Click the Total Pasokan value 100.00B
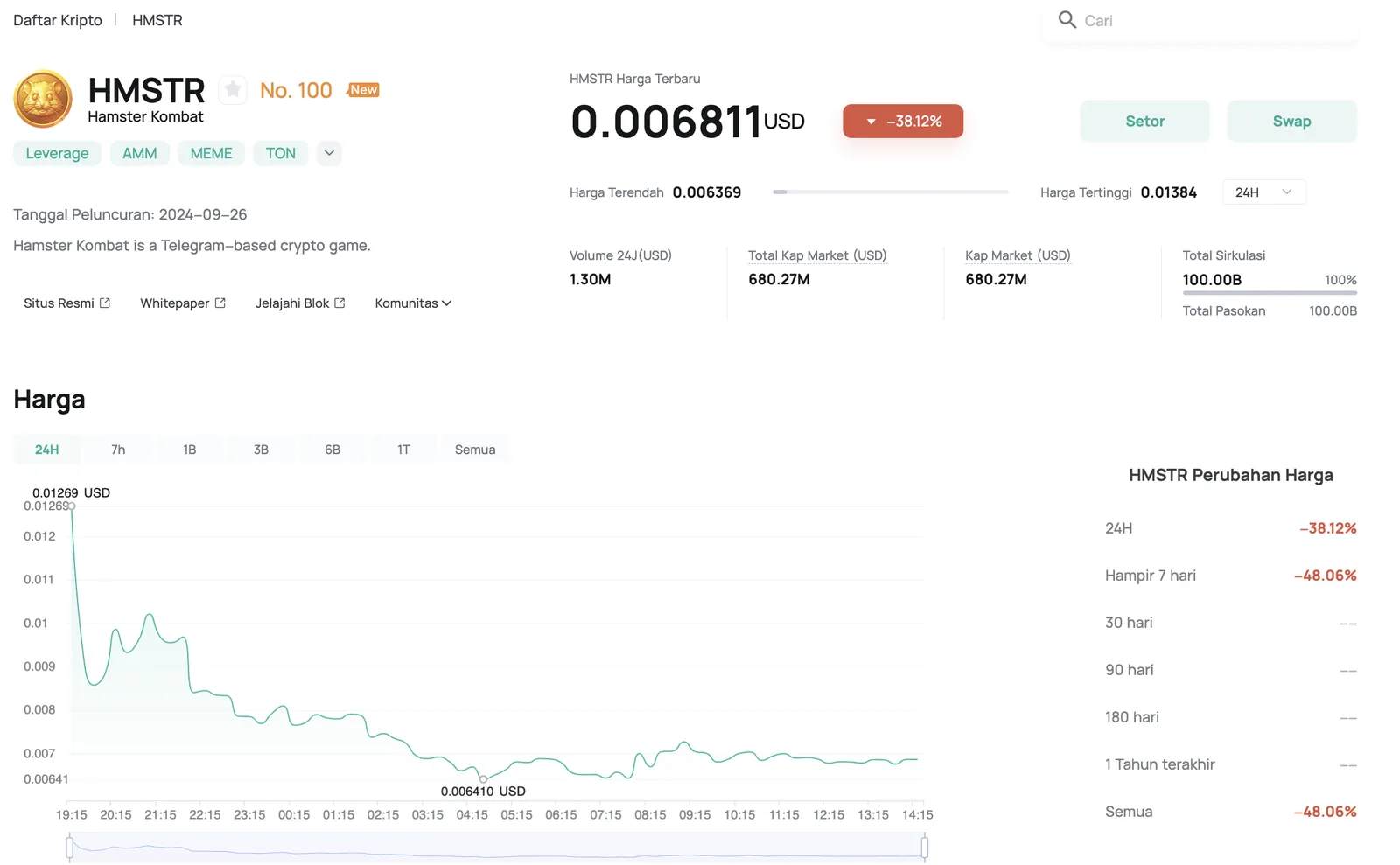Screen dimensions: 1400x865 pos(1333,310)
